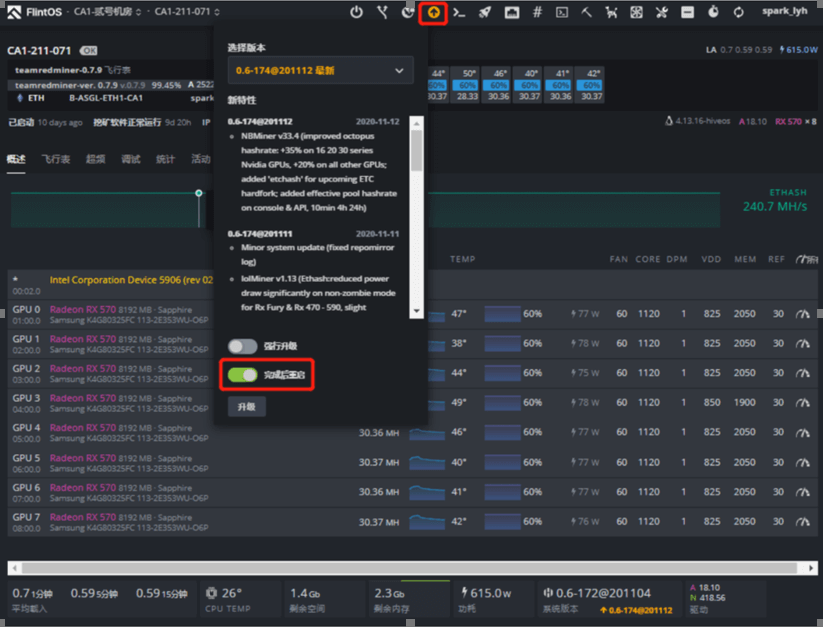Open the screenshot display icon in toolbar
823x627 pixels.
(x=562, y=11)
